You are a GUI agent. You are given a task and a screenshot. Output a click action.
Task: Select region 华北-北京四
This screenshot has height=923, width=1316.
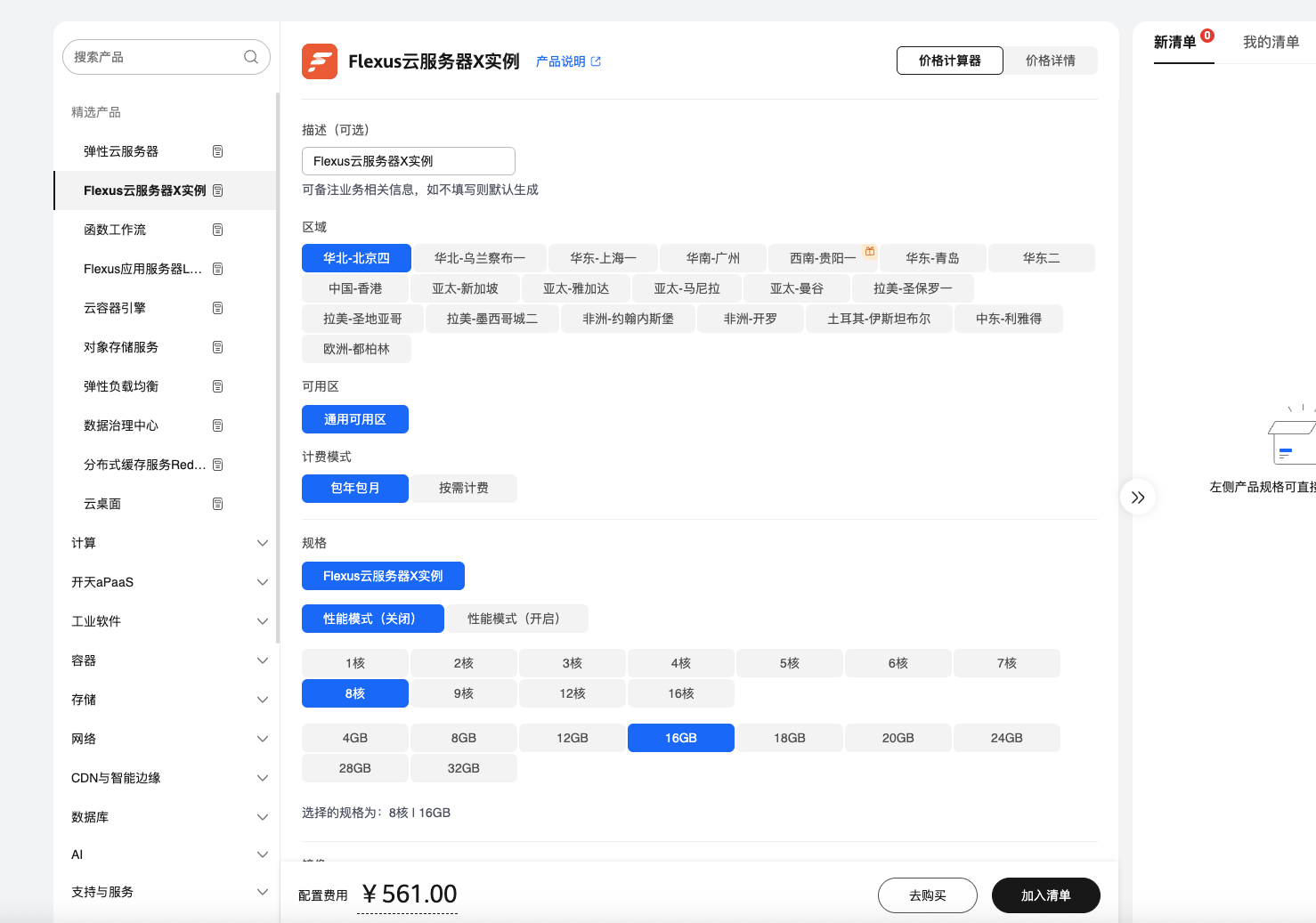pos(356,258)
